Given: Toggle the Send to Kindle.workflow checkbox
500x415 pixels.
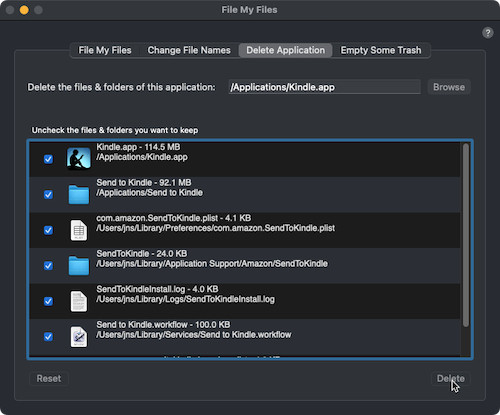Looking at the screenshot, I should tap(48, 337).
